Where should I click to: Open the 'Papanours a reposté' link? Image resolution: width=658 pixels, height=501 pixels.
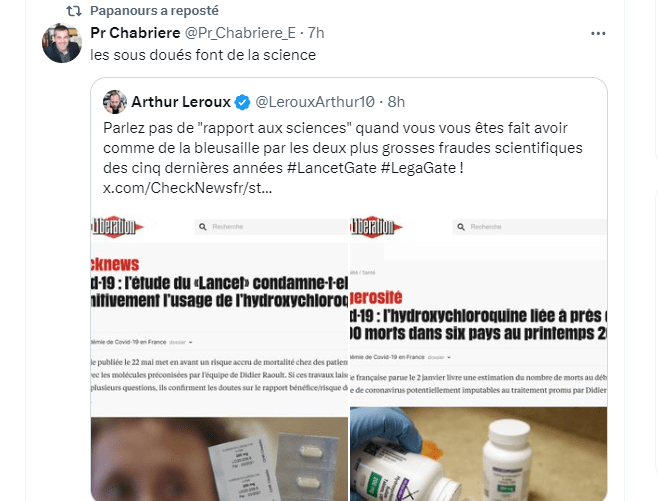click(x=154, y=11)
